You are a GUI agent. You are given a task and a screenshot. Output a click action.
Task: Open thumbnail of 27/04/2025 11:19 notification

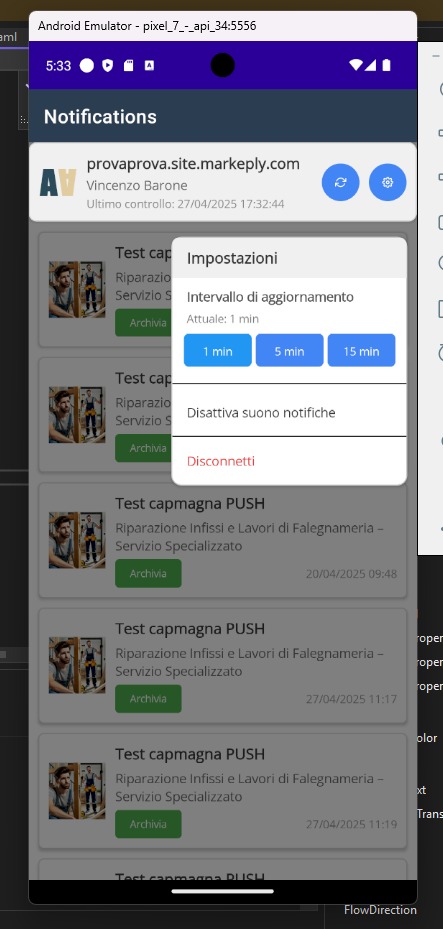pyautogui.click(x=77, y=791)
